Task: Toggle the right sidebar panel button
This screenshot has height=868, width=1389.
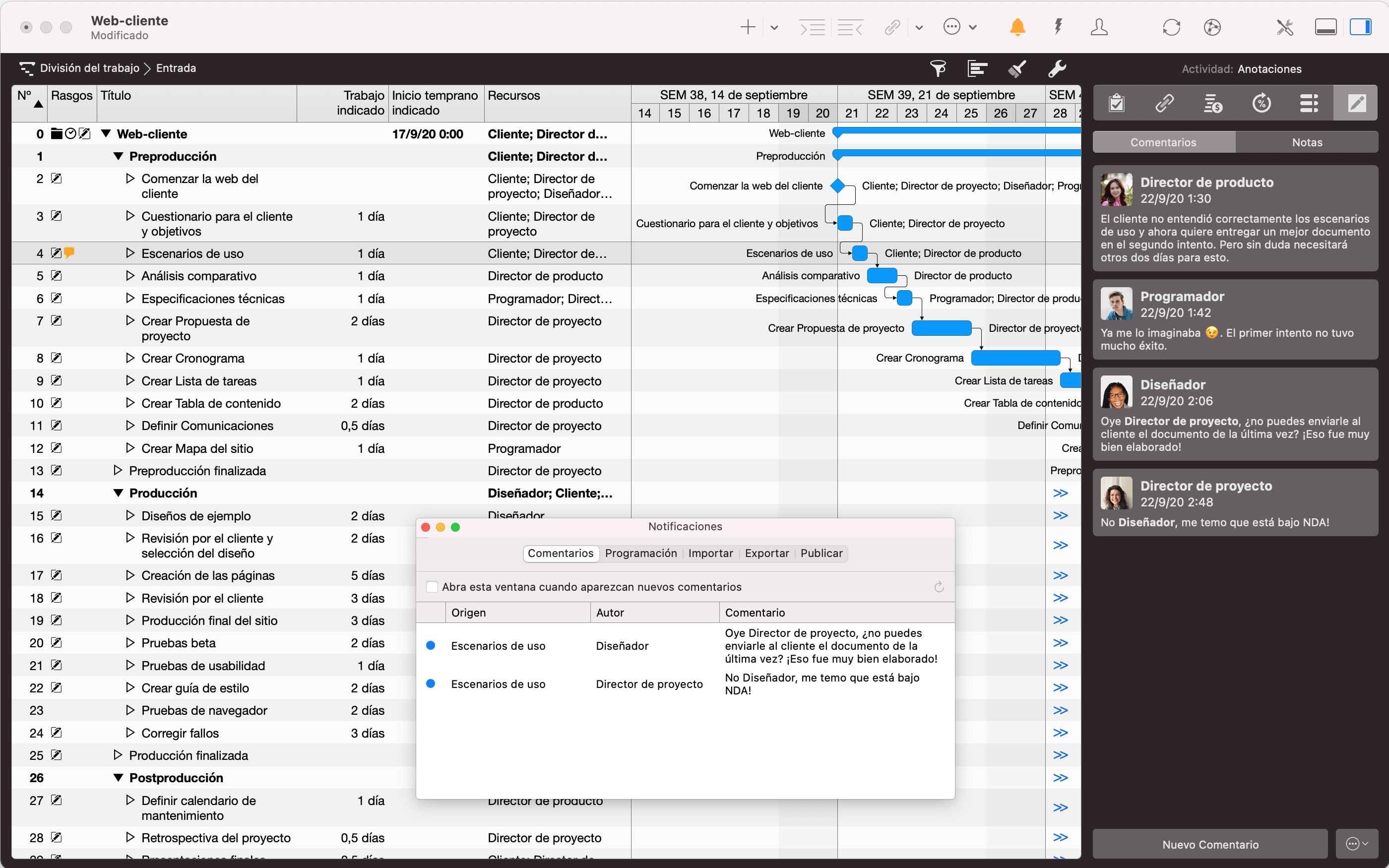Action: 1360,27
